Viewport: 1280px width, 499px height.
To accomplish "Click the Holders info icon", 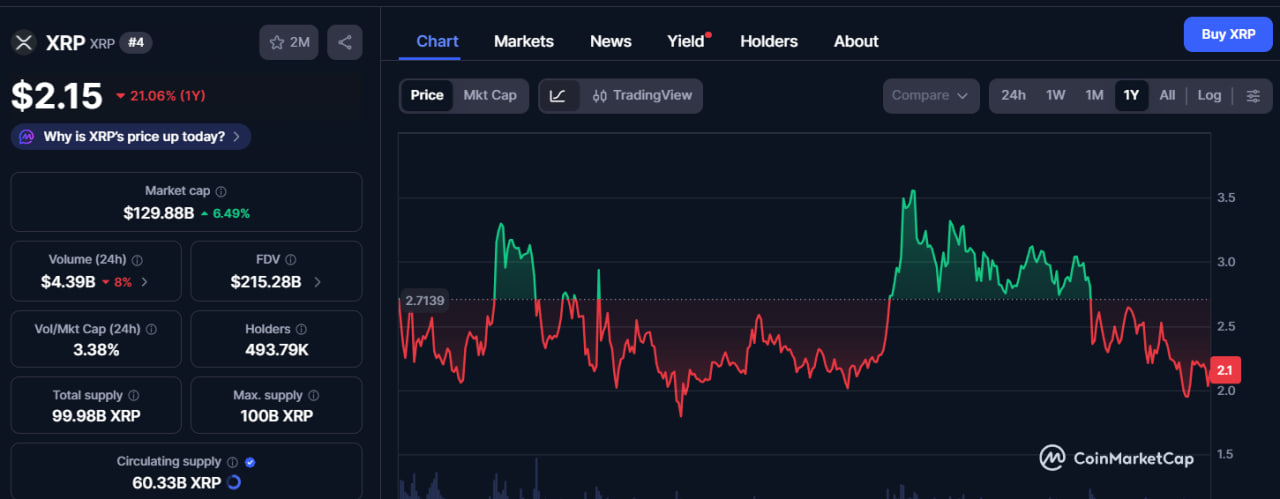I will tap(301, 329).
